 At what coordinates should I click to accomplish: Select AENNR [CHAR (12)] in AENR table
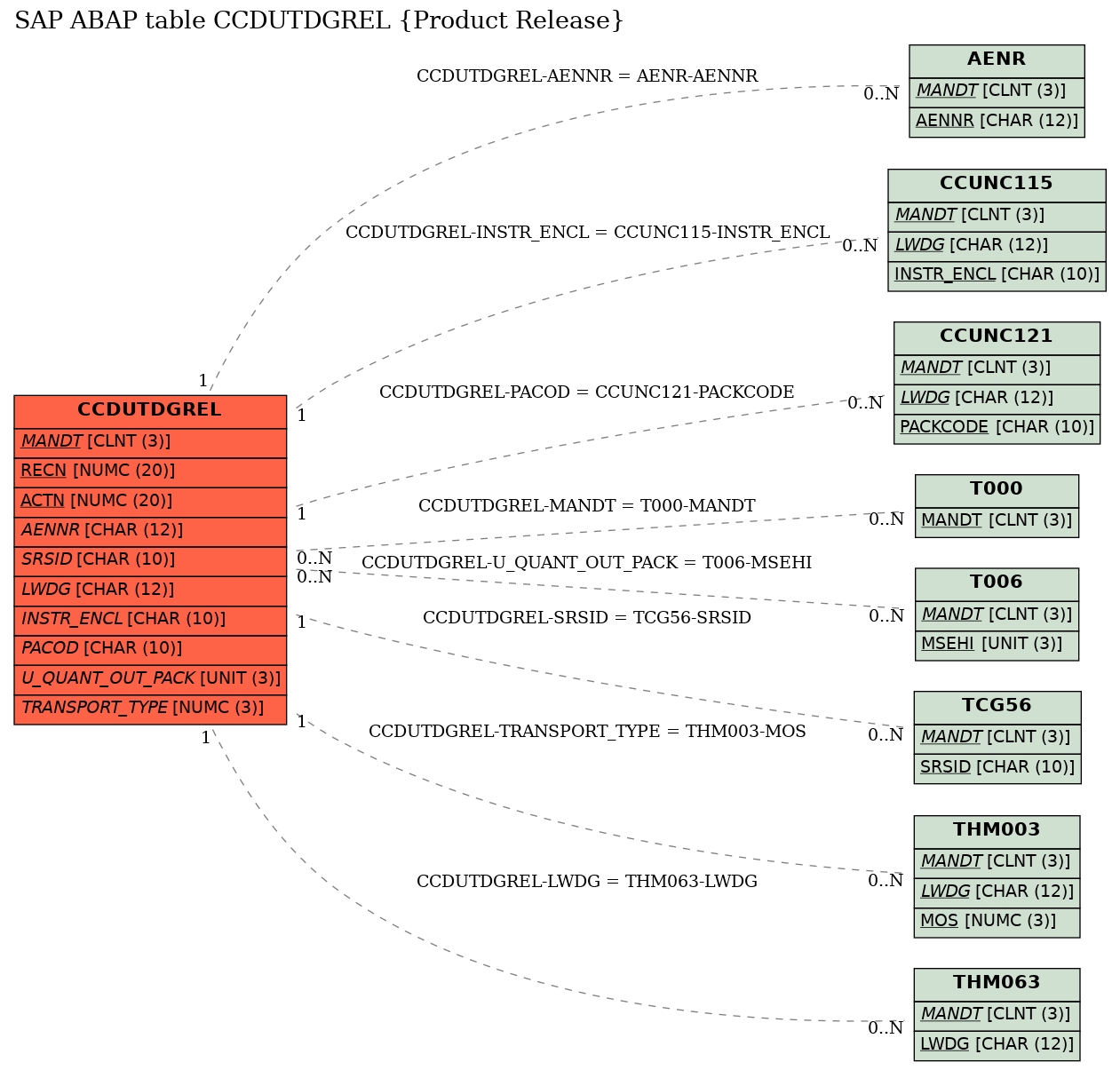click(x=997, y=122)
